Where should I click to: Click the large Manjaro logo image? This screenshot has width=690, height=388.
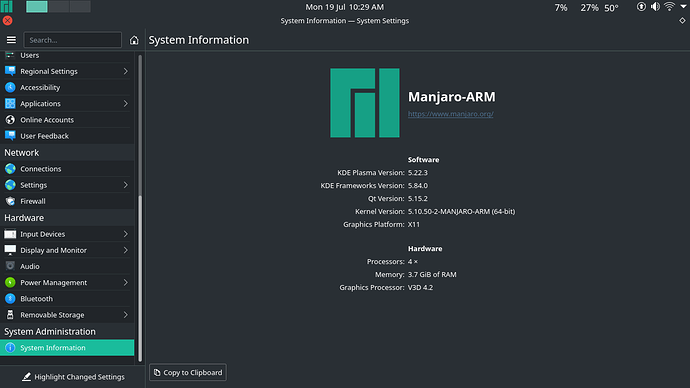point(365,102)
